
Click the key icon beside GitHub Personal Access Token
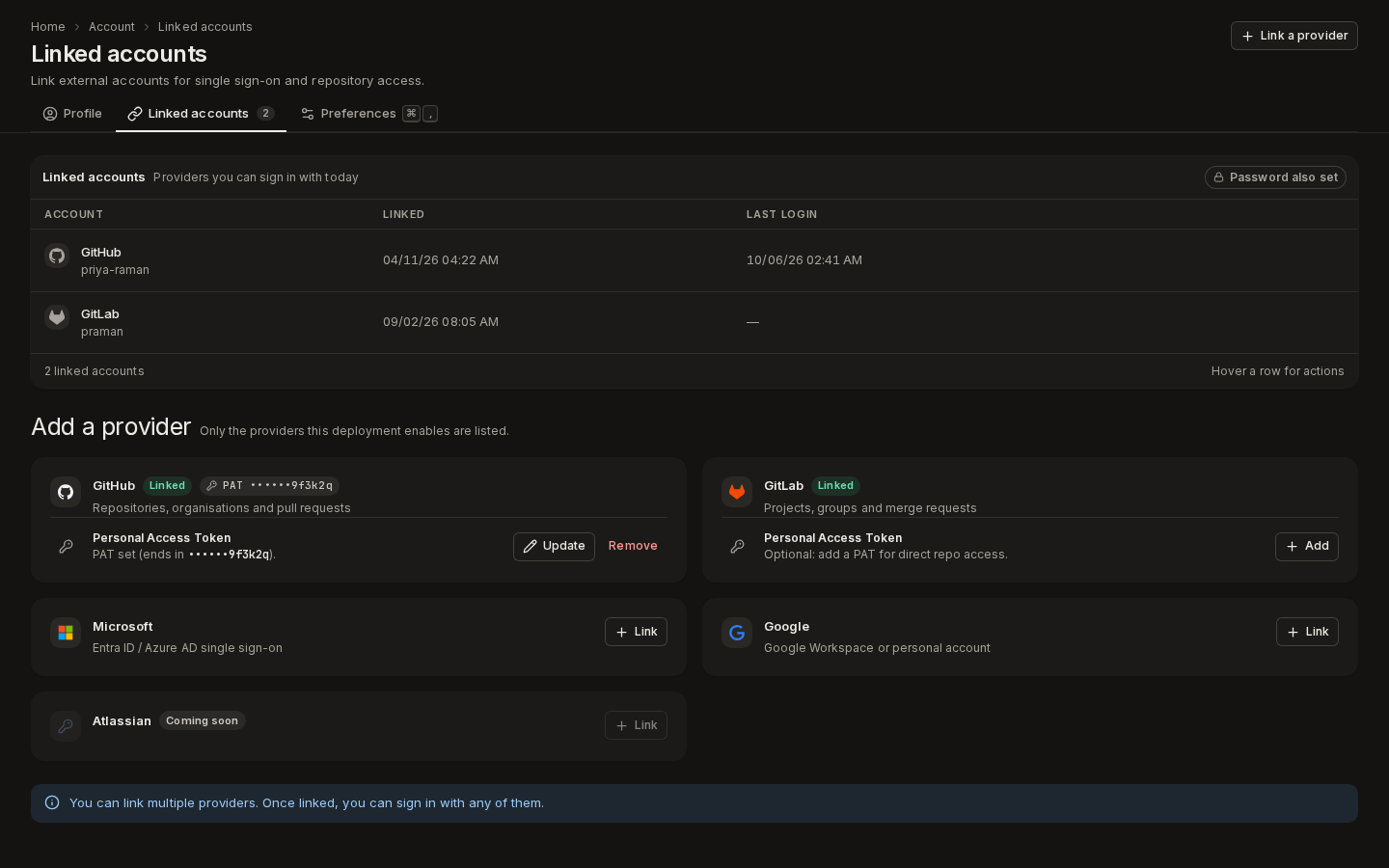(x=66, y=546)
